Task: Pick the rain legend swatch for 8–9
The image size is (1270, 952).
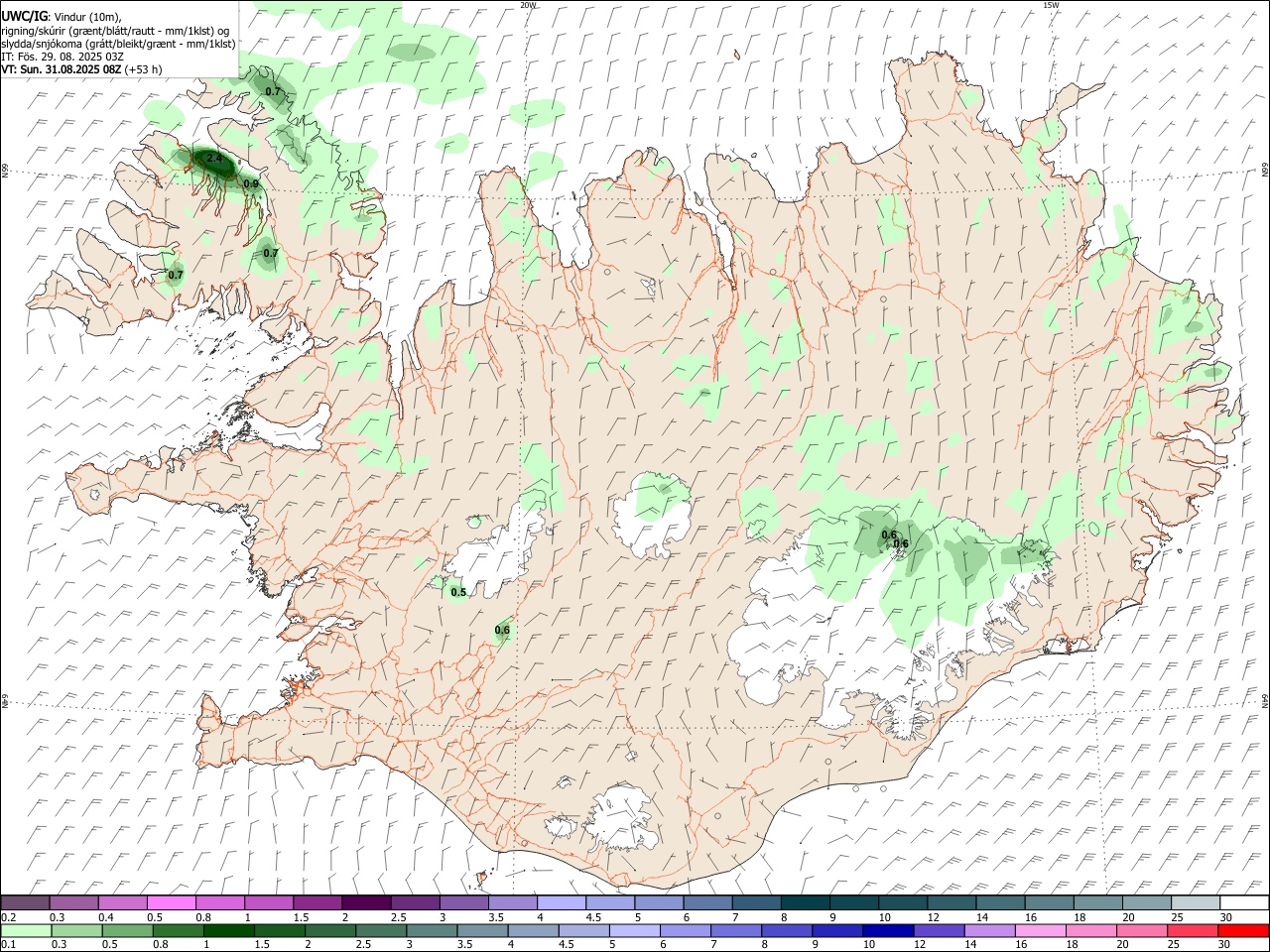Action: point(786,930)
